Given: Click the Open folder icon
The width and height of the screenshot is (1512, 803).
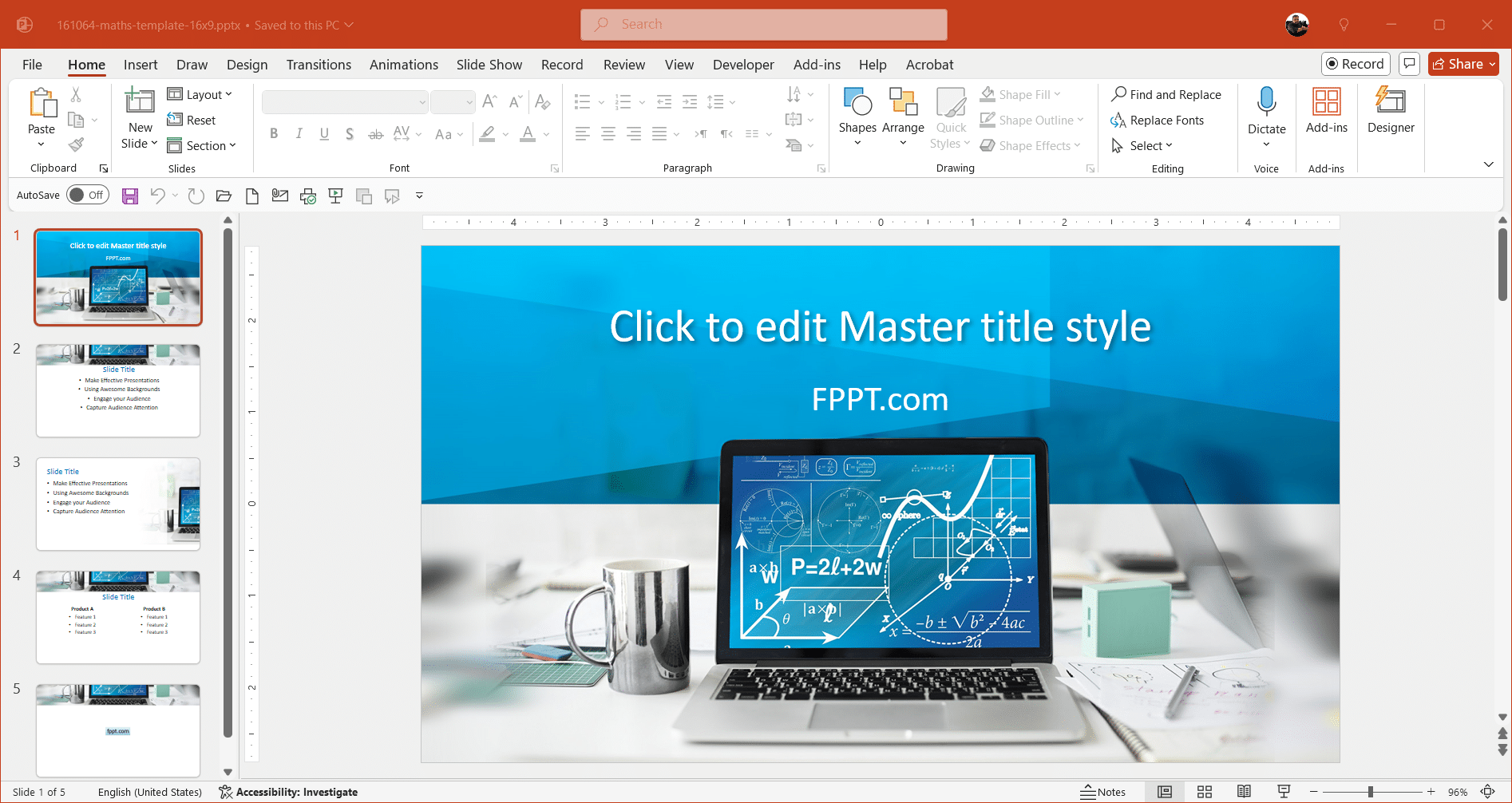Looking at the screenshot, I should point(224,196).
